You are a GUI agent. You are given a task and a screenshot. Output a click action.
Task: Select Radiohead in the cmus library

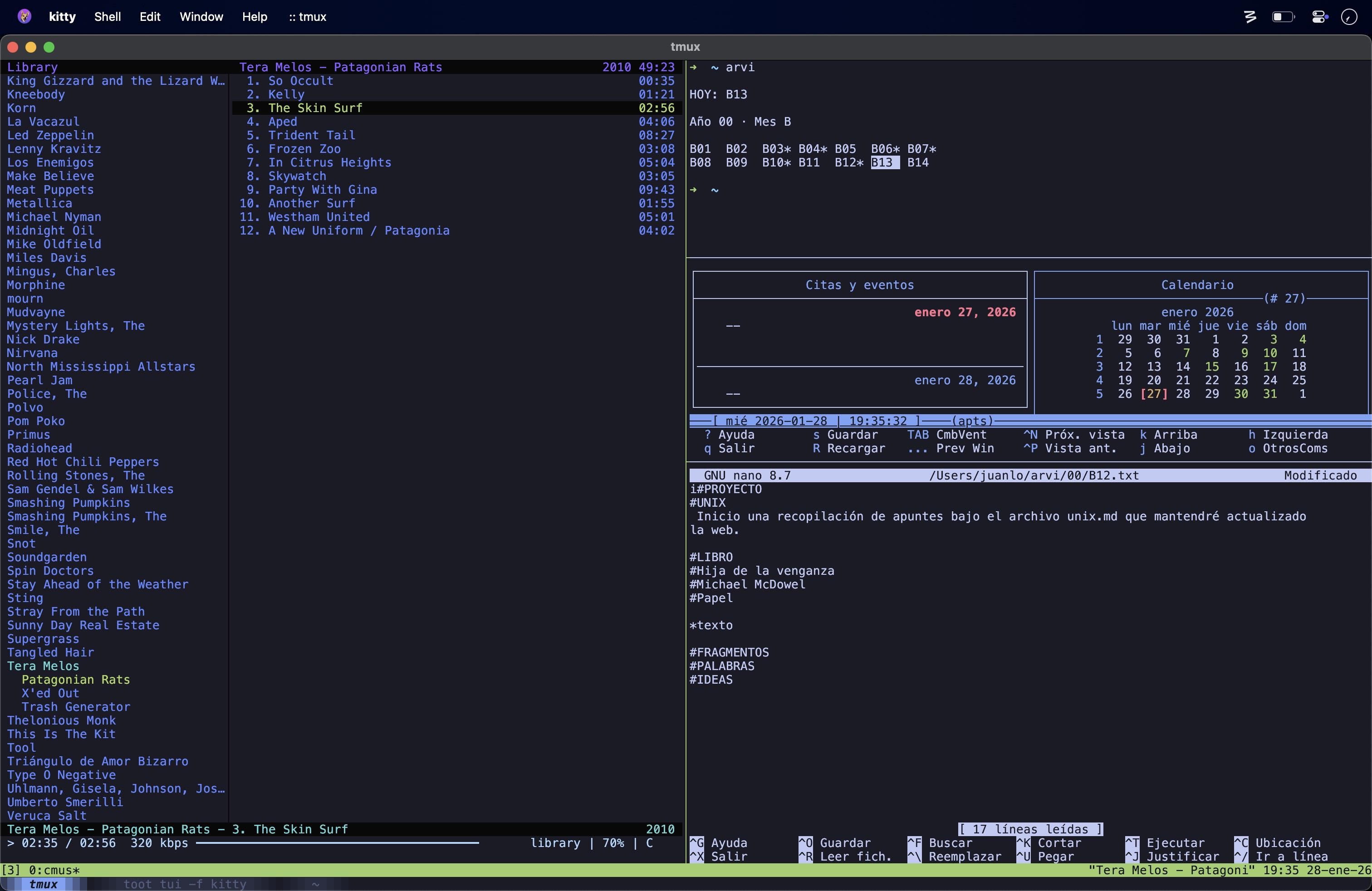click(x=39, y=448)
